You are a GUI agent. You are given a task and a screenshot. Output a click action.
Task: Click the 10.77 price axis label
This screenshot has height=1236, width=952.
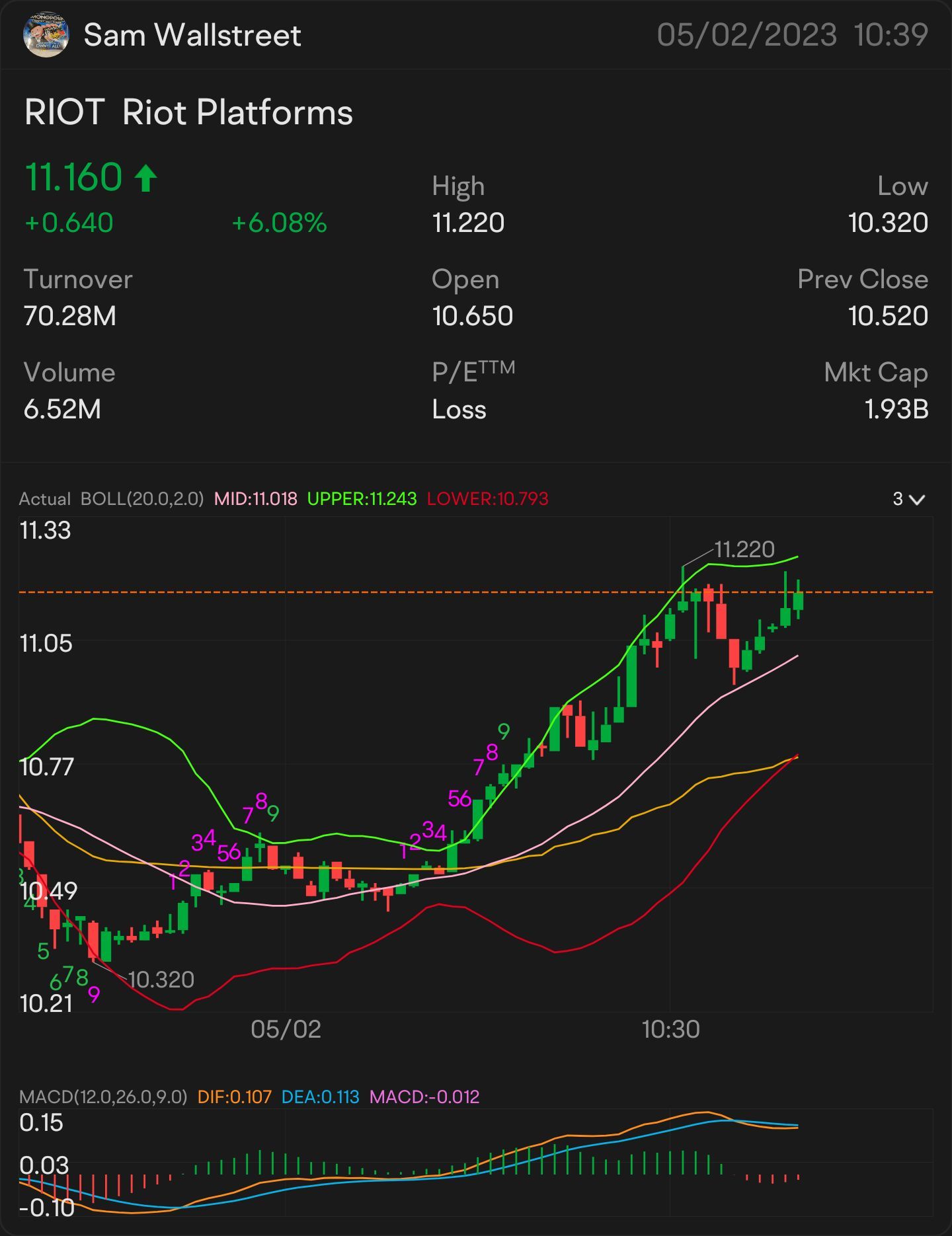pos(46,767)
